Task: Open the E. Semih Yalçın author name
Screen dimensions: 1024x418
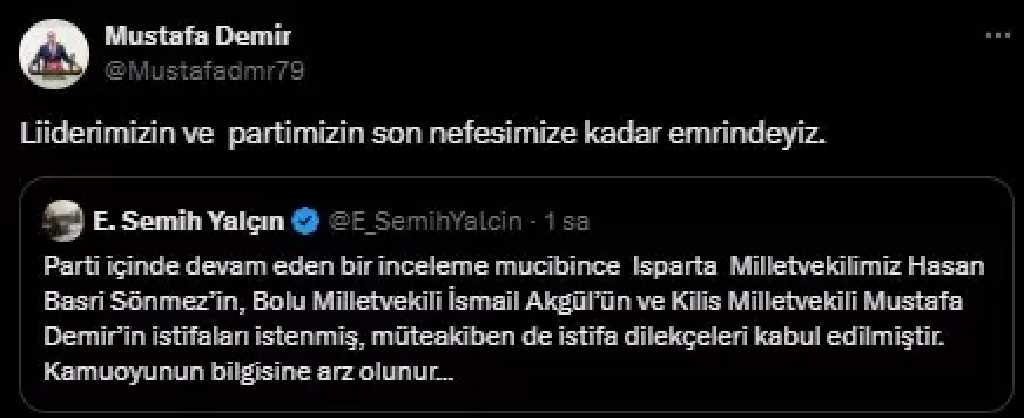Action: [189, 222]
